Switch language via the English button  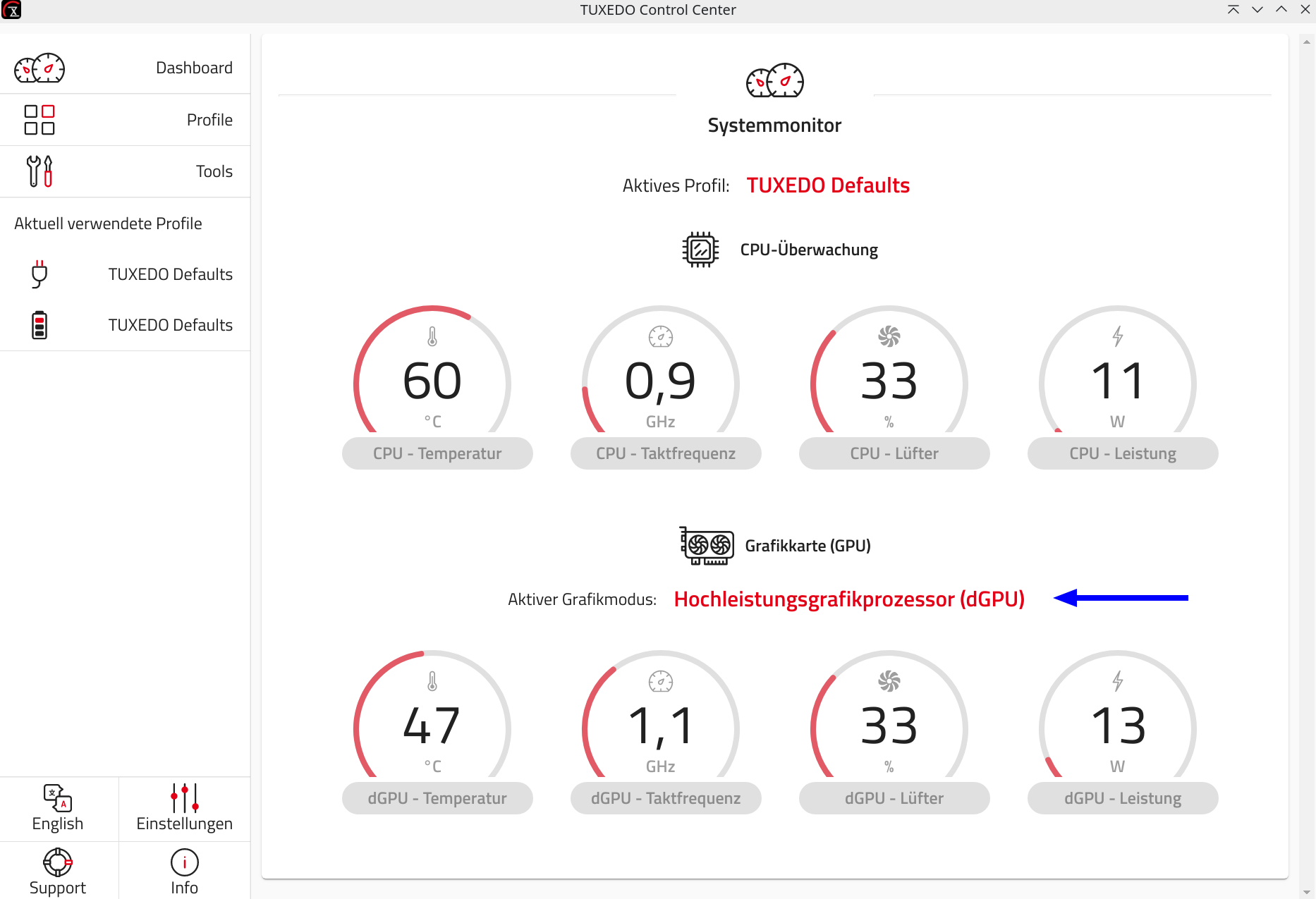(59, 809)
